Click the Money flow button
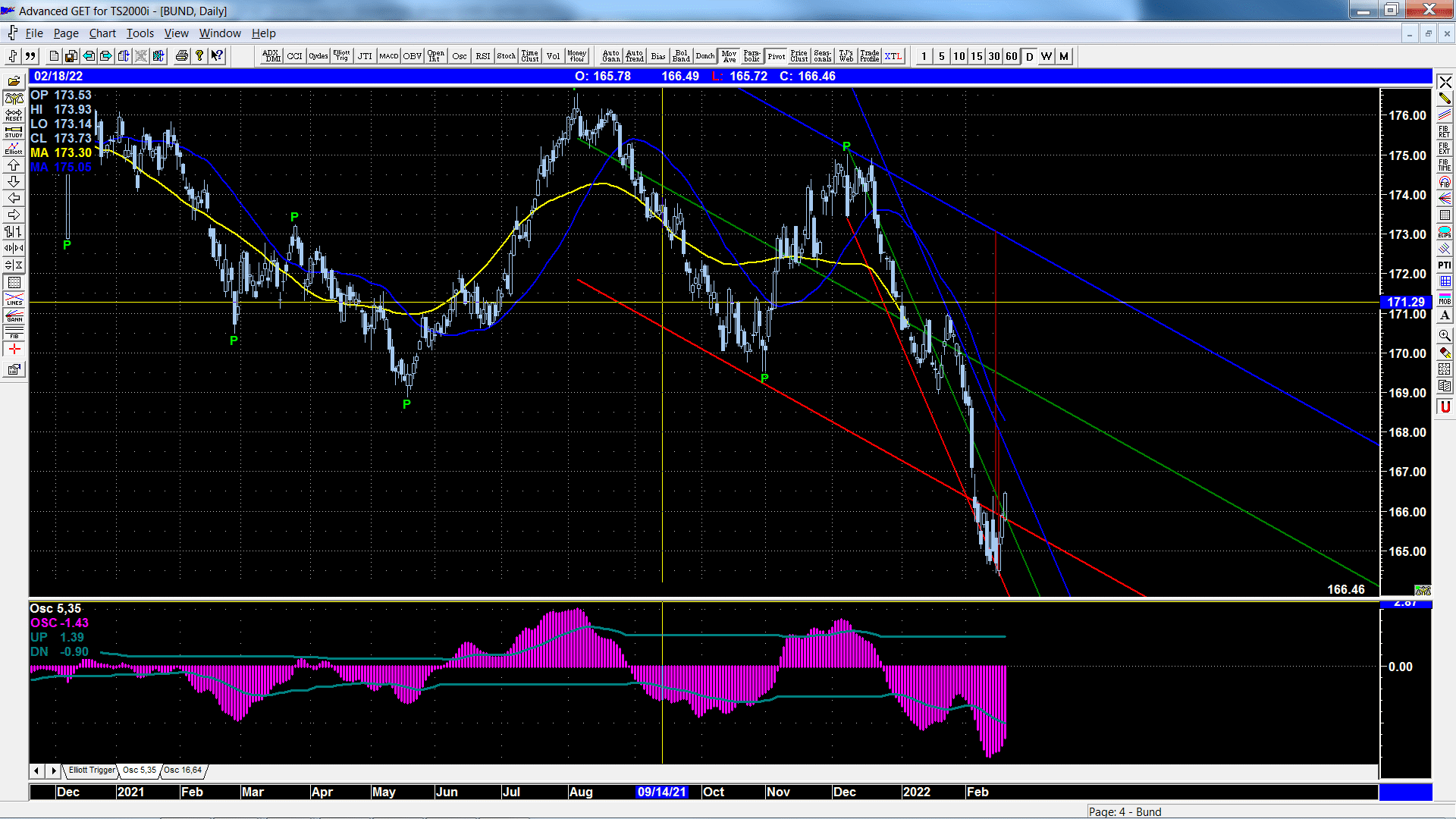The image size is (1456, 819). pos(576,56)
